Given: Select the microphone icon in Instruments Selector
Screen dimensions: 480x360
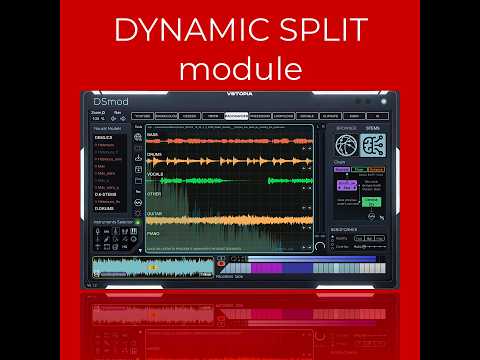Looking at the screenshot, I should (98, 231).
